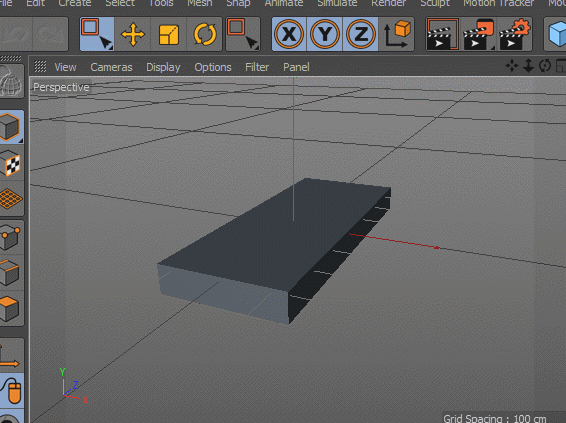Screen dimensions: 566x423
Task: Click the viewport zoom camera icon
Action: tap(528, 66)
